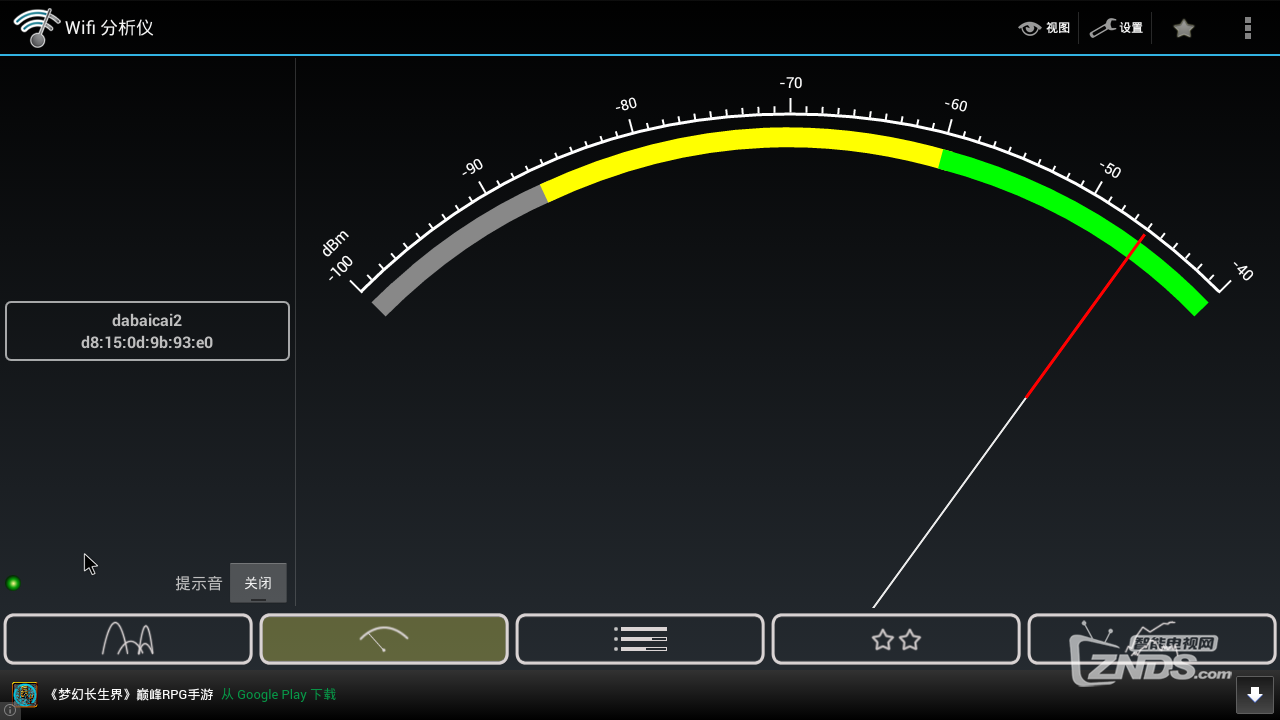Switch to the access point list tab
Image resolution: width=1280 pixels, height=720 pixels.
640,639
